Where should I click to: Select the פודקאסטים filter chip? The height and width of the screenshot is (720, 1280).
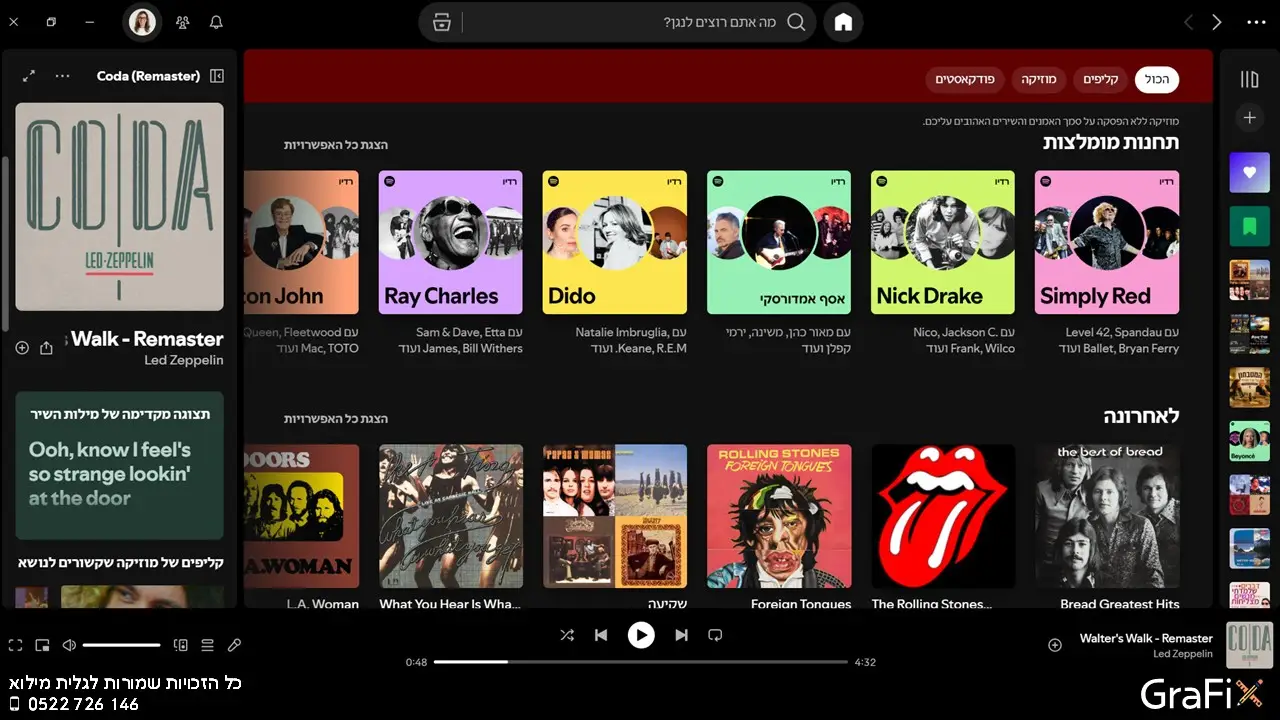pyautogui.click(x=964, y=80)
